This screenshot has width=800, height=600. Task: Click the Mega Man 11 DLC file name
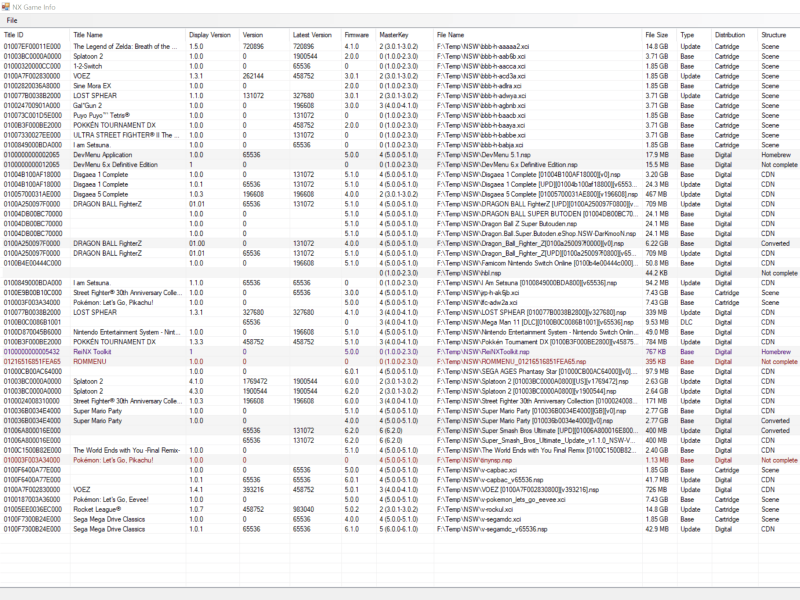click(535, 322)
